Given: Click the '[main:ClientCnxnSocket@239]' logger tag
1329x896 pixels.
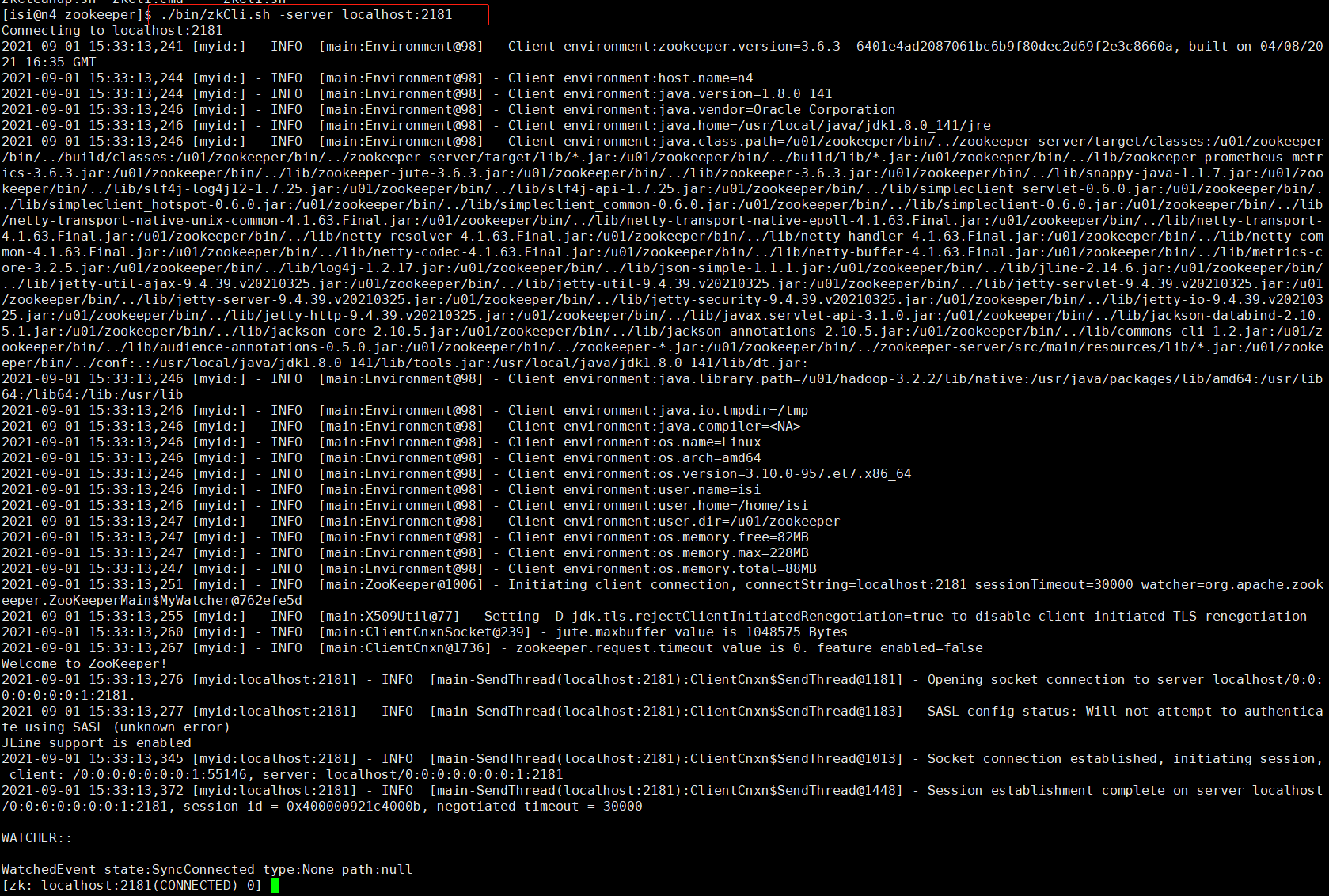Looking at the screenshot, I should (425, 632).
